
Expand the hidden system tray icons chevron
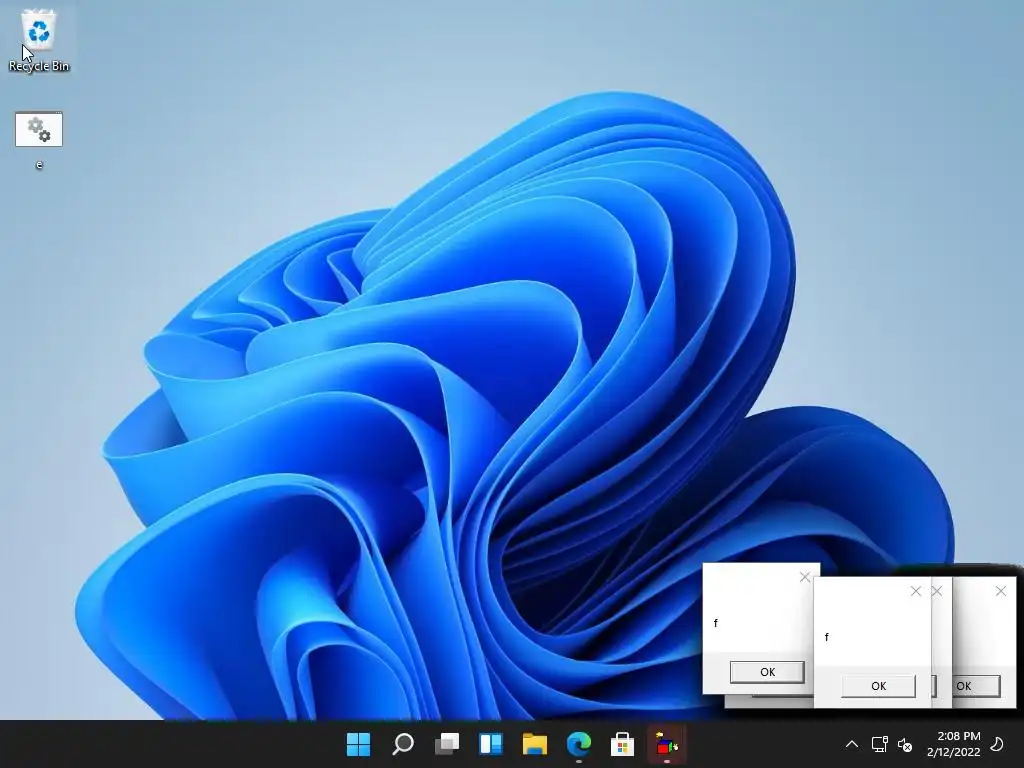(x=852, y=744)
